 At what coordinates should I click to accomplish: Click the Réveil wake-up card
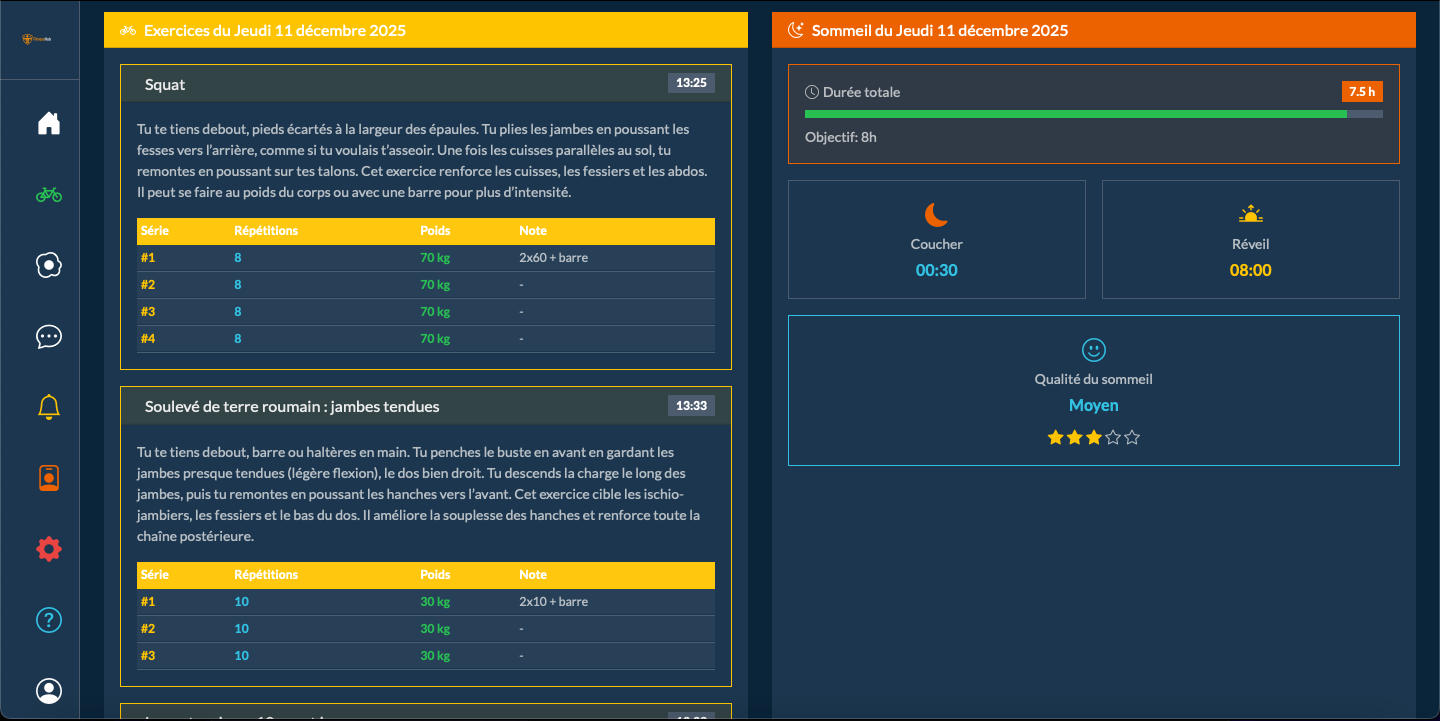(x=1250, y=240)
